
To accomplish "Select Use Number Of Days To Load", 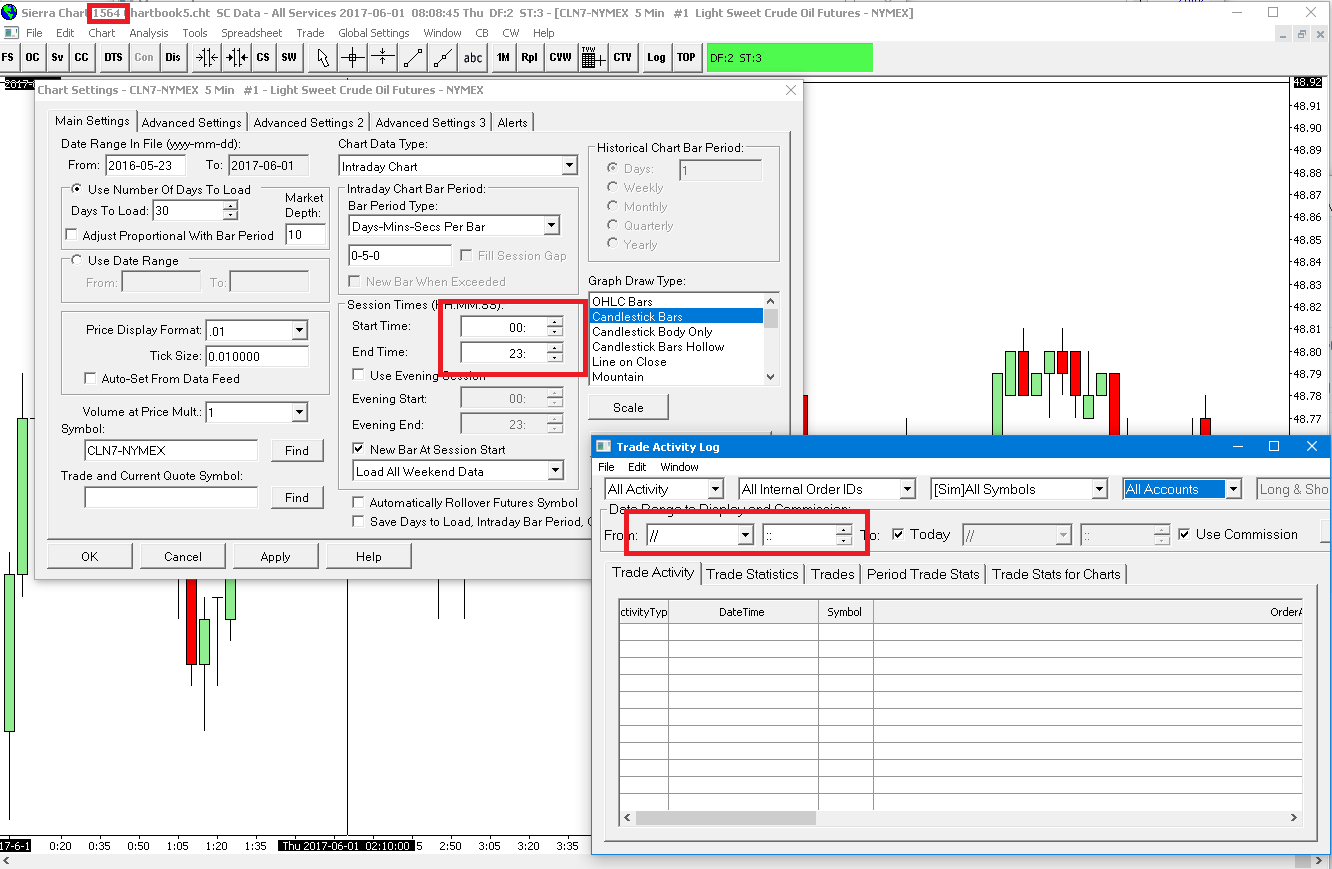I will 77,190.
